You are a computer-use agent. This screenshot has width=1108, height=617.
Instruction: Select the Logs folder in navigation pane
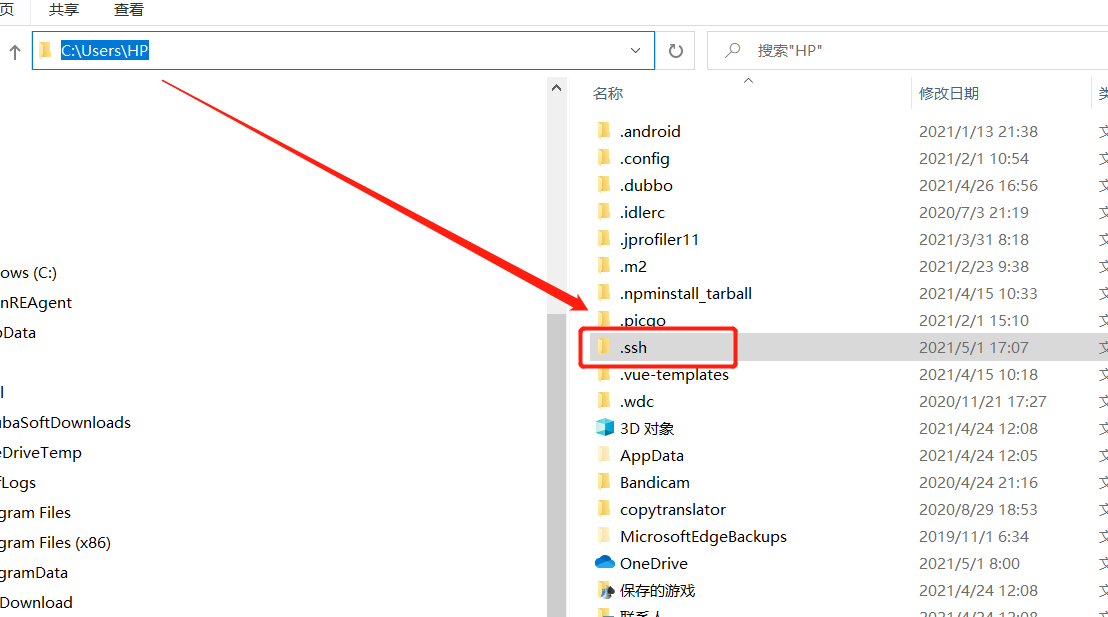click(x=18, y=483)
